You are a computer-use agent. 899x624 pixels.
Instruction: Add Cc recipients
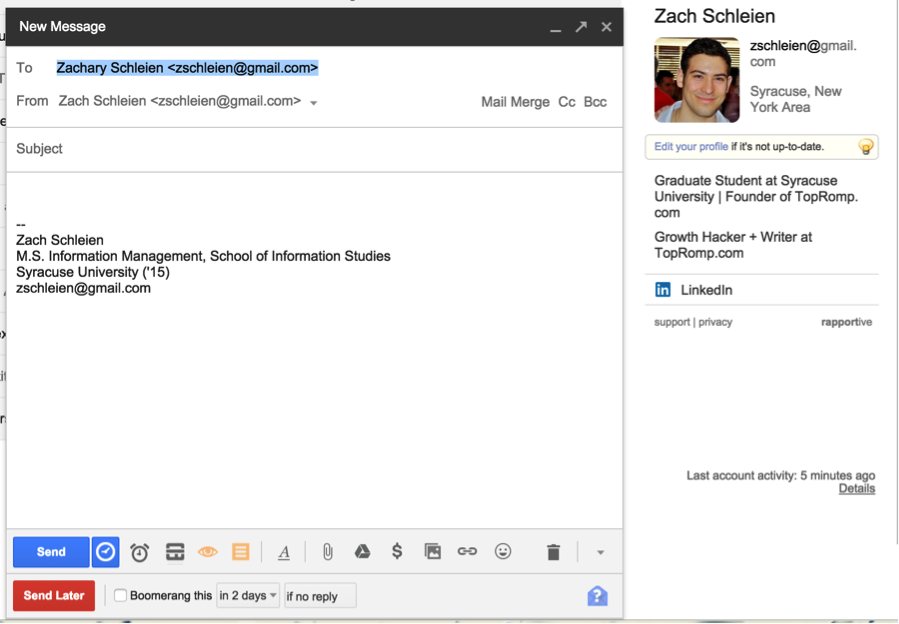pos(566,102)
